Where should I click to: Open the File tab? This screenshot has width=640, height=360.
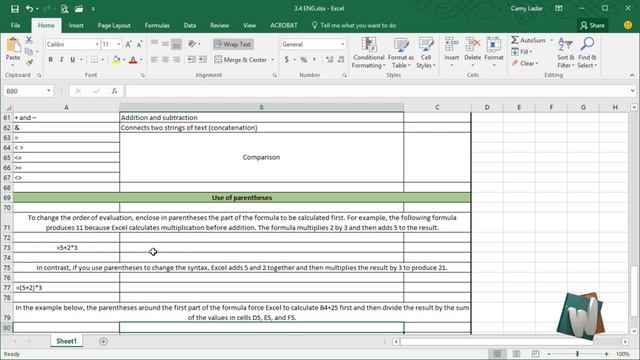pos(16,25)
